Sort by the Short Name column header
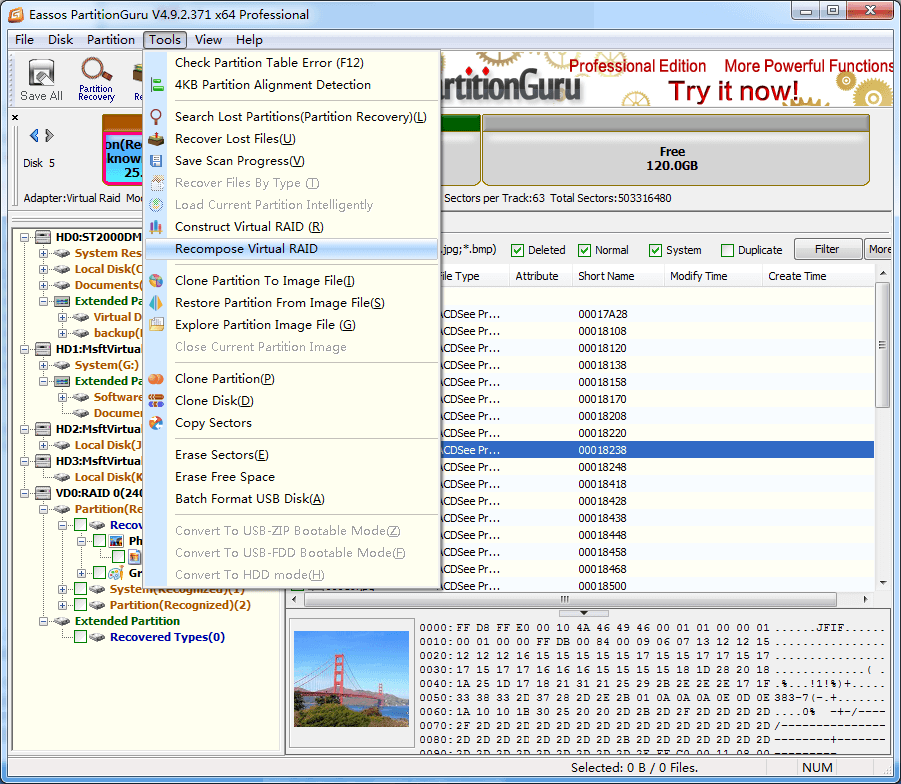Image resolution: width=901 pixels, height=784 pixels. (x=618, y=276)
